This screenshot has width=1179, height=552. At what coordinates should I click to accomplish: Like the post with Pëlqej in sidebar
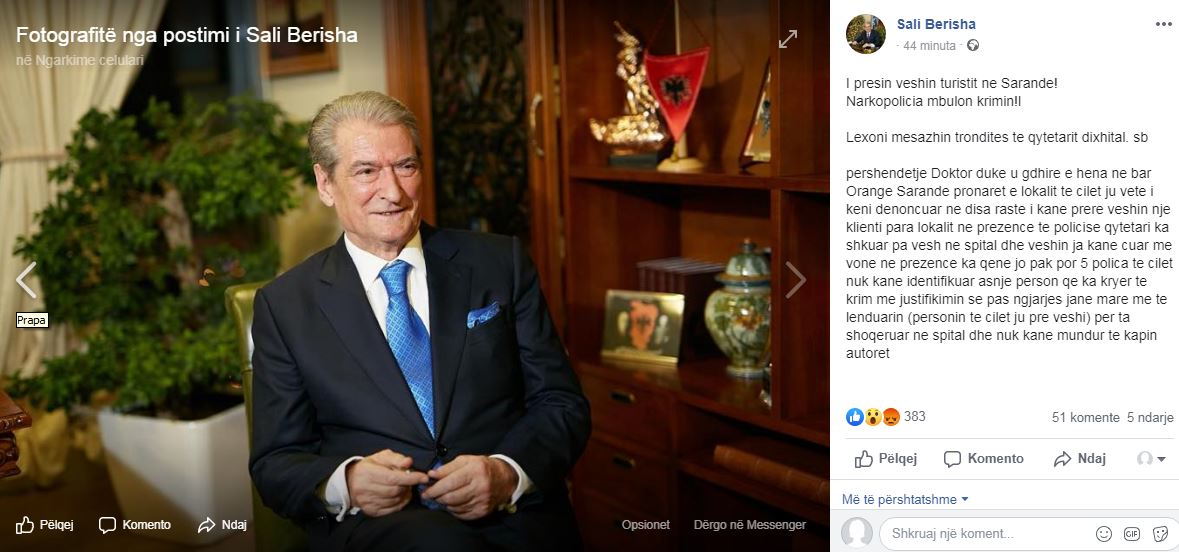pyautogui.click(x=886, y=459)
